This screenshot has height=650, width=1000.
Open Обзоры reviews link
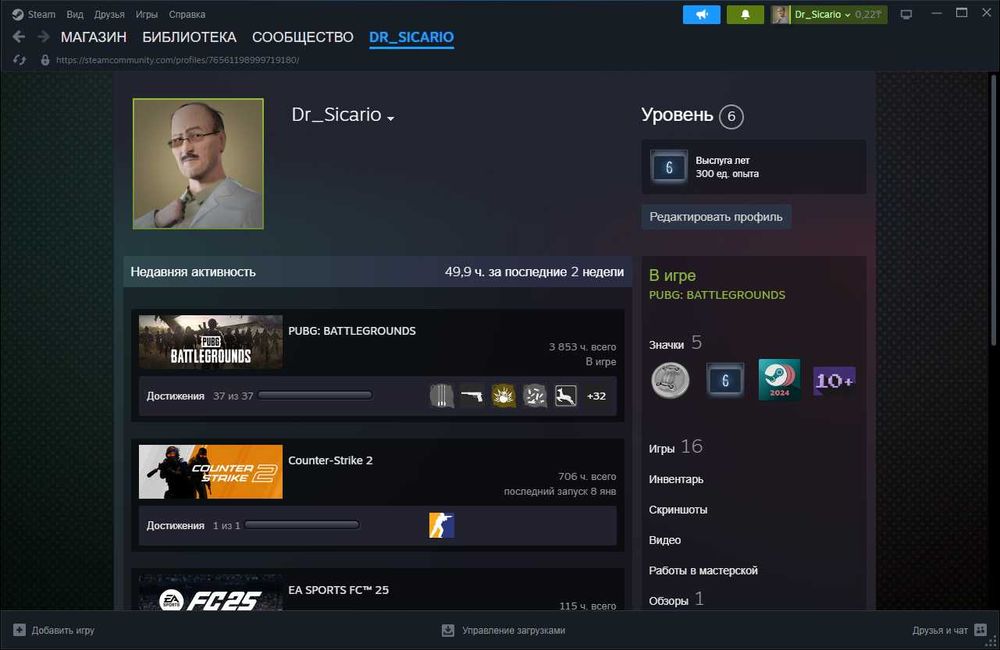[x=676, y=600]
